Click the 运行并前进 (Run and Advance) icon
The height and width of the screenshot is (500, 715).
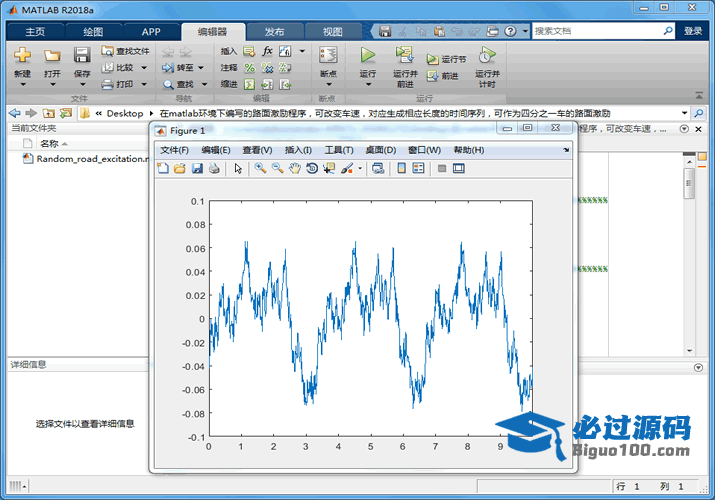[x=404, y=55]
